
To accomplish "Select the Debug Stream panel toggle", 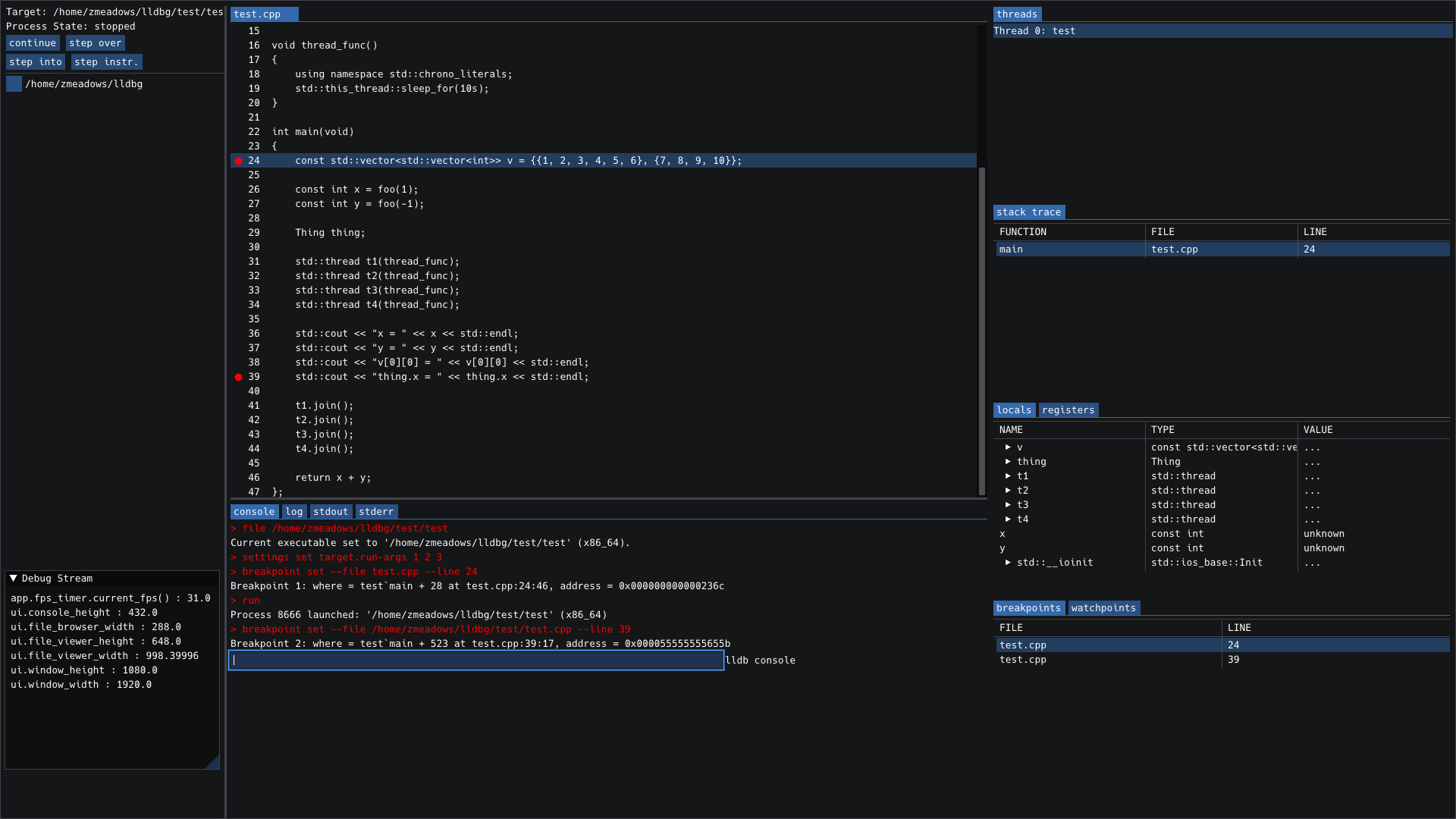I will click(14, 578).
